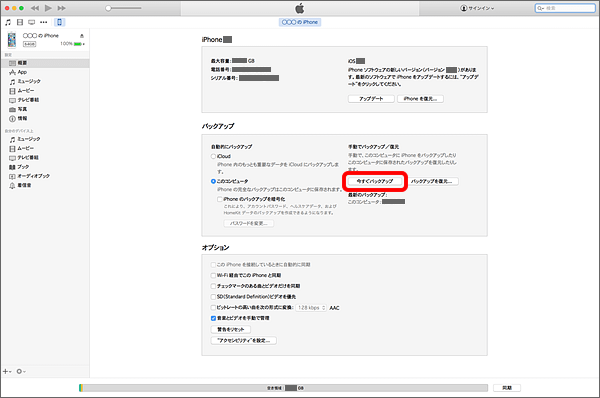This screenshot has height=398, width=600.
Task: Click the アクセシビリティを設定 button
Action: (244, 341)
